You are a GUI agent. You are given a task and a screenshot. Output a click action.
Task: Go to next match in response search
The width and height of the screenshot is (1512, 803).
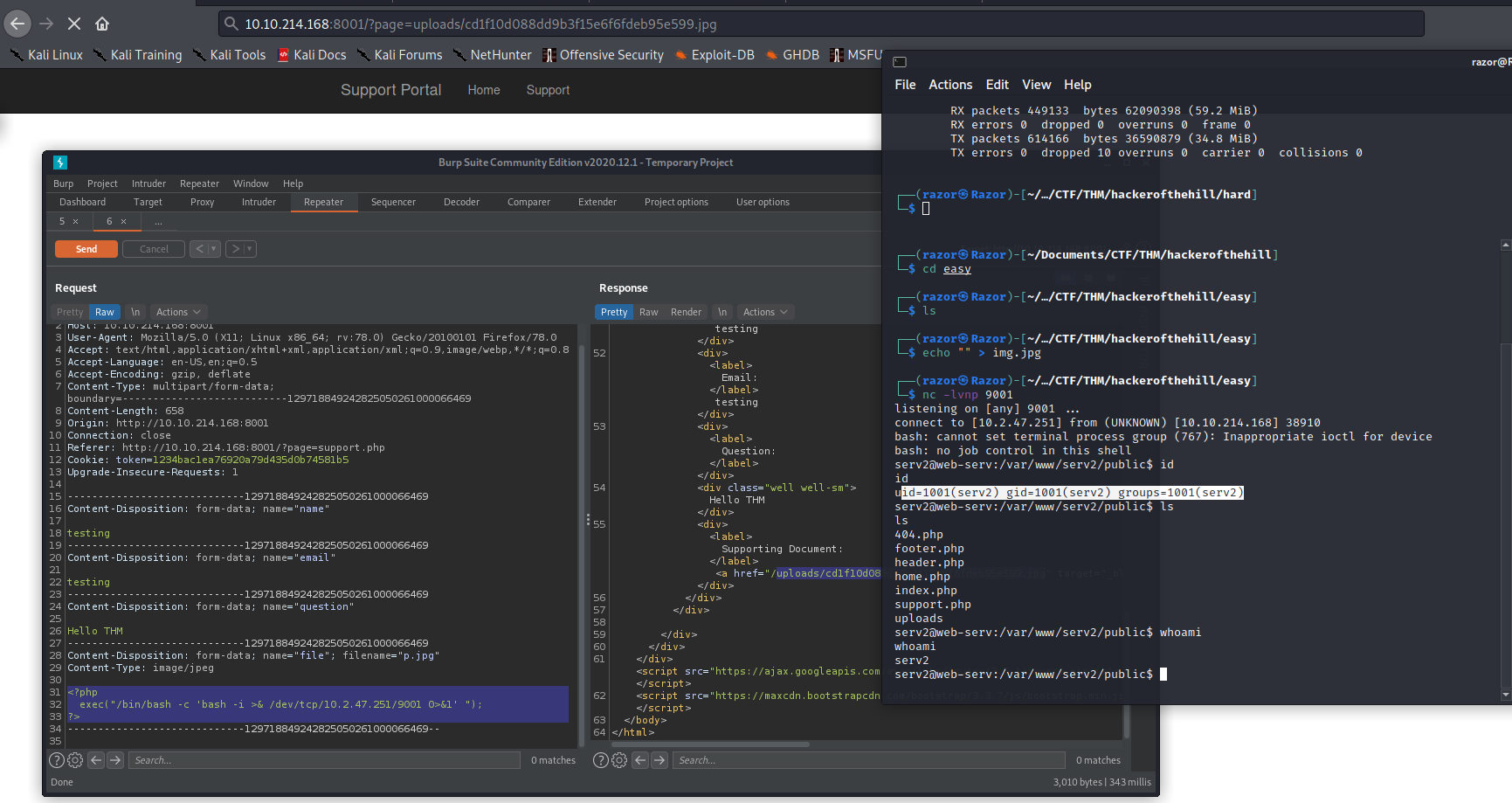[659, 760]
